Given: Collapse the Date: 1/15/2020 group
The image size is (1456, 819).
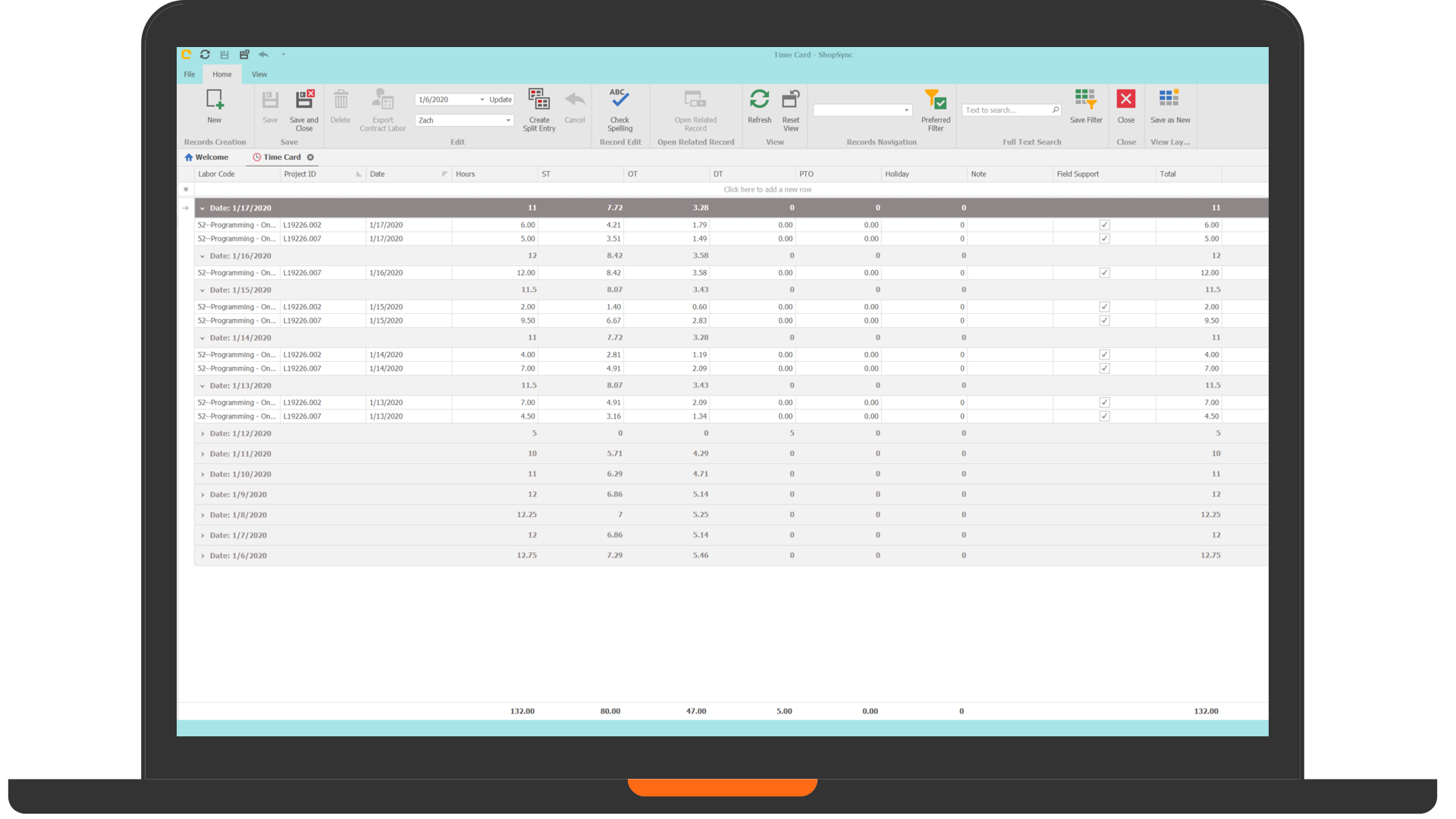Looking at the screenshot, I should click(202, 290).
